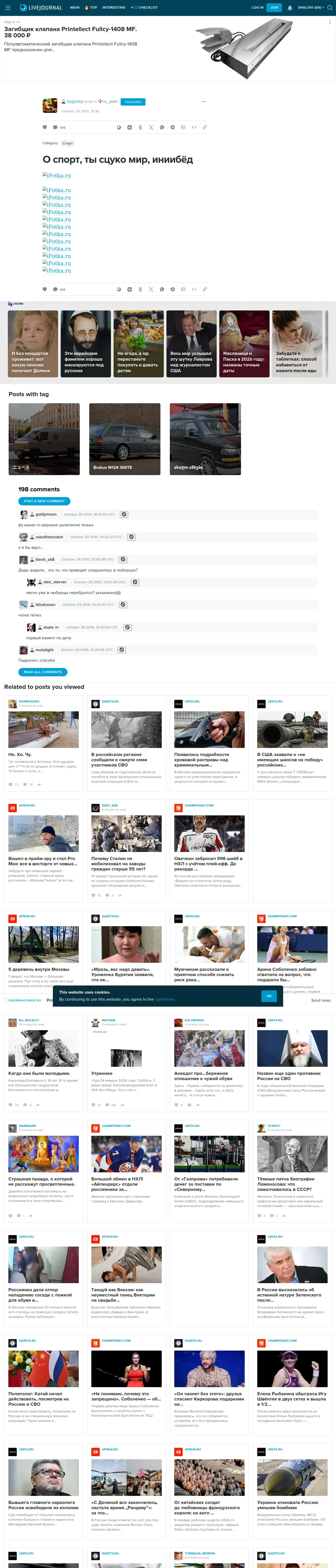Open ad options three-dot menu

(x=330, y=22)
